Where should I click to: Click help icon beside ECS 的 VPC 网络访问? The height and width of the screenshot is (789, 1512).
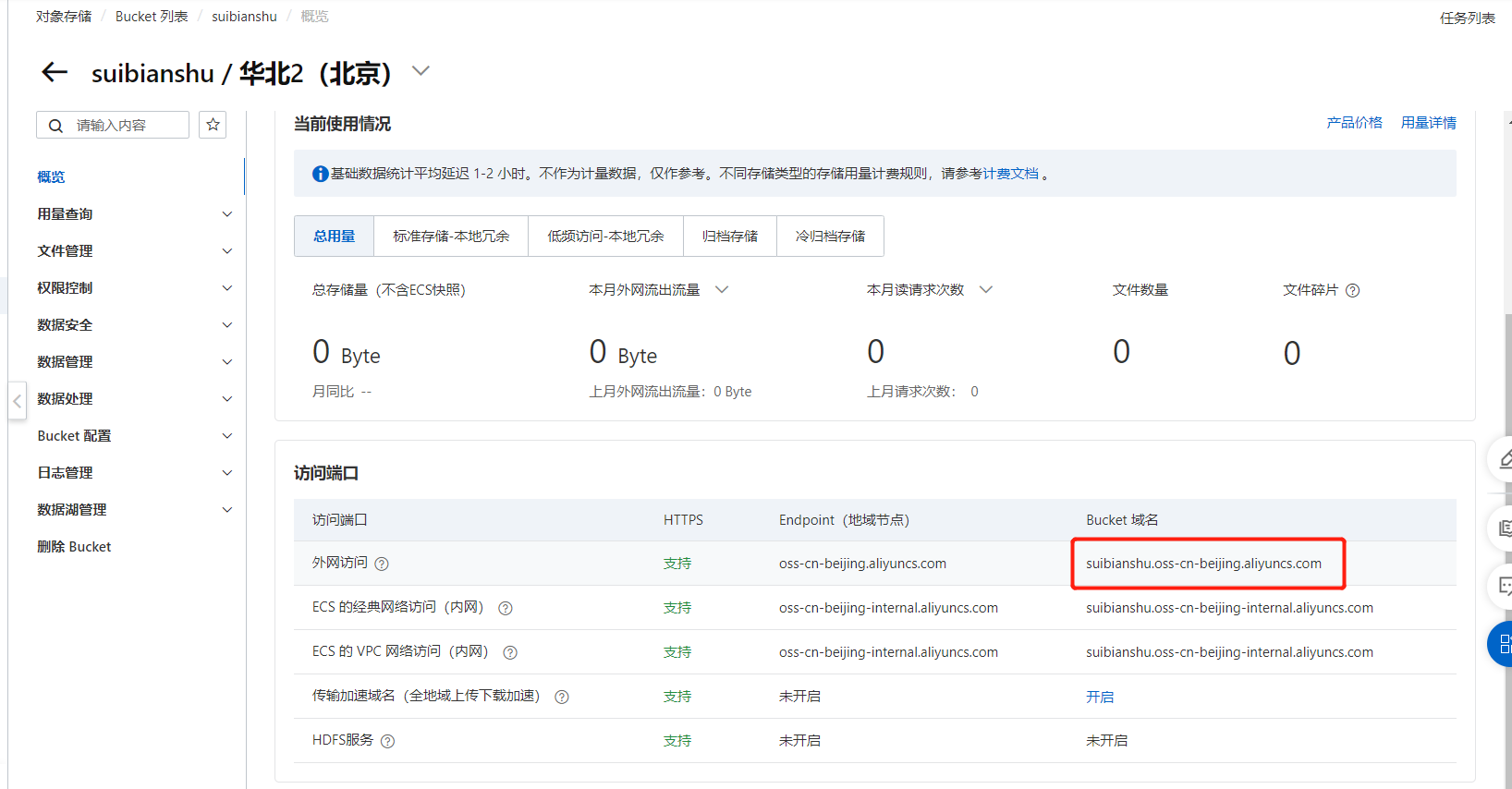pos(510,652)
